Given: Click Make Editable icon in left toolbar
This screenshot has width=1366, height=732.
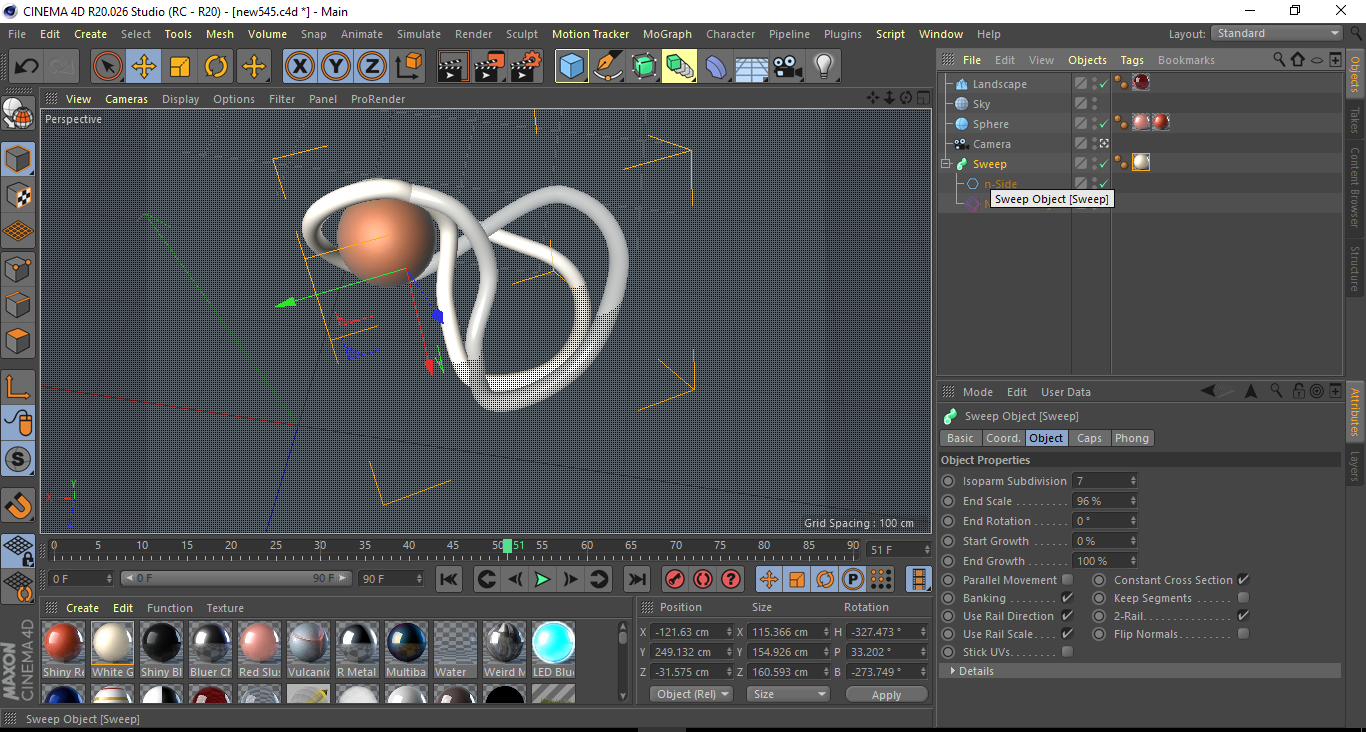Looking at the screenshot, I should [18, 115].
